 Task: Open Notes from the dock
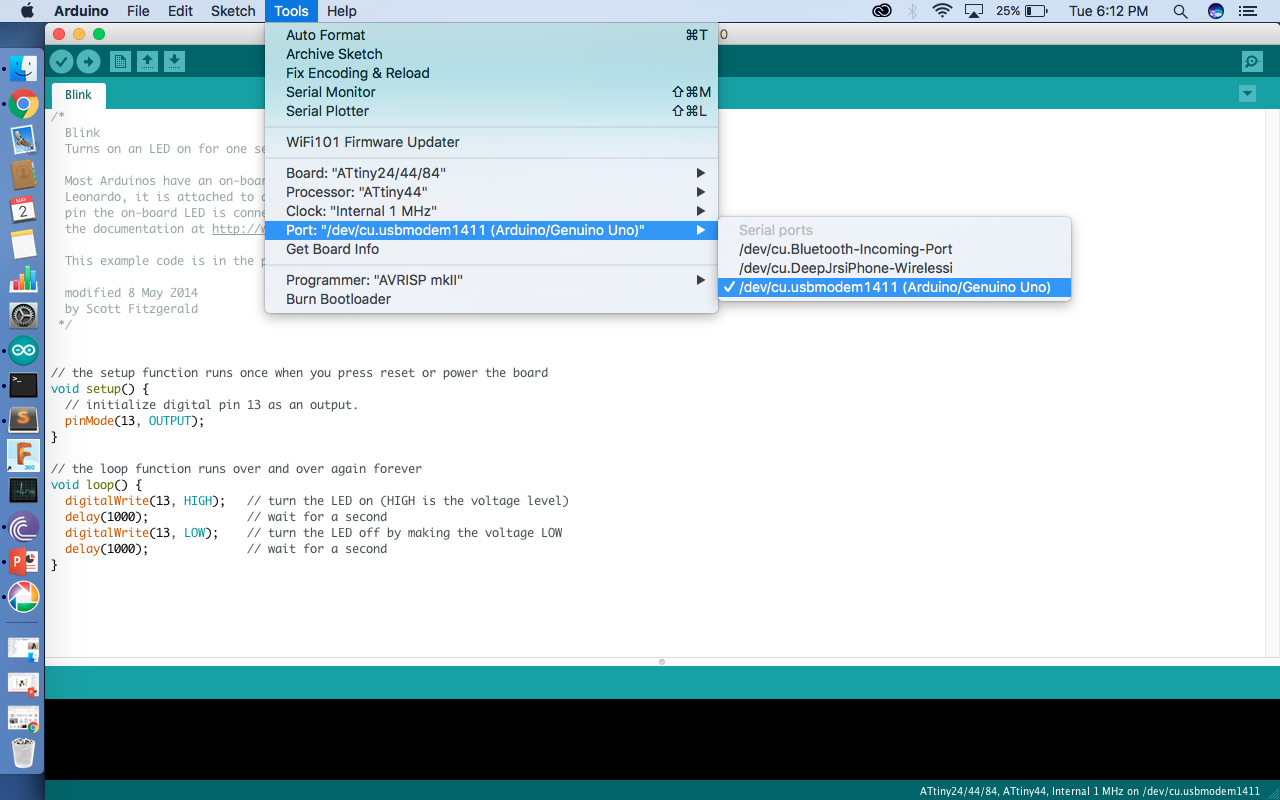(x=23, y=245)
